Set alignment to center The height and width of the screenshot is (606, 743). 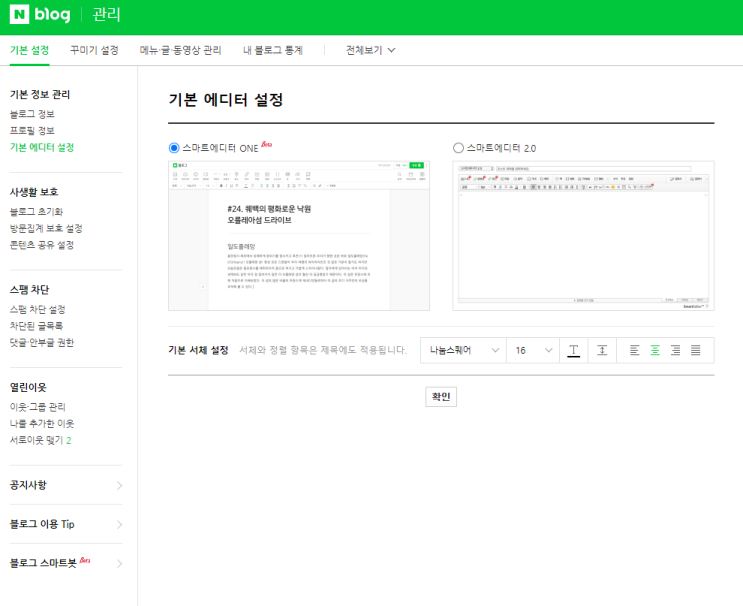pyautogui.click(x=655, y=351)
